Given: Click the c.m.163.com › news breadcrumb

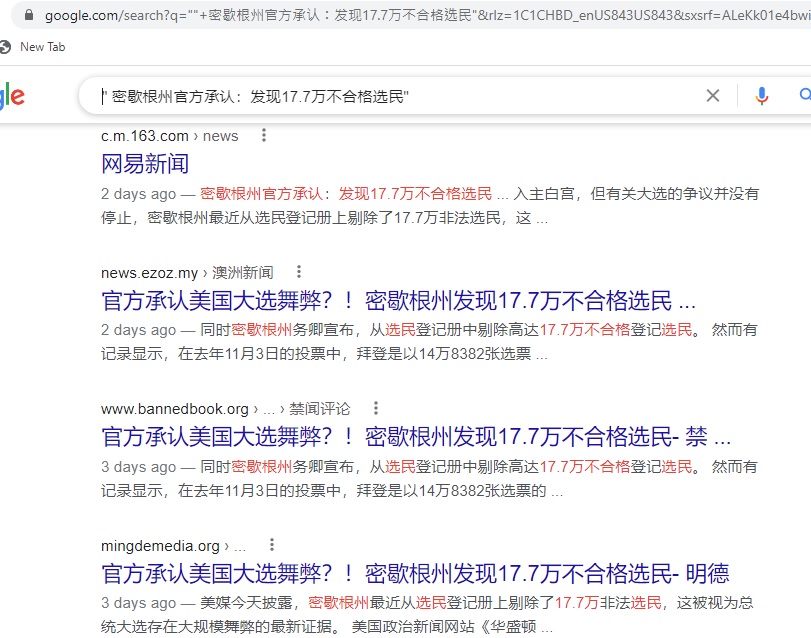Looking at the screenshot, I should (170, 136).
